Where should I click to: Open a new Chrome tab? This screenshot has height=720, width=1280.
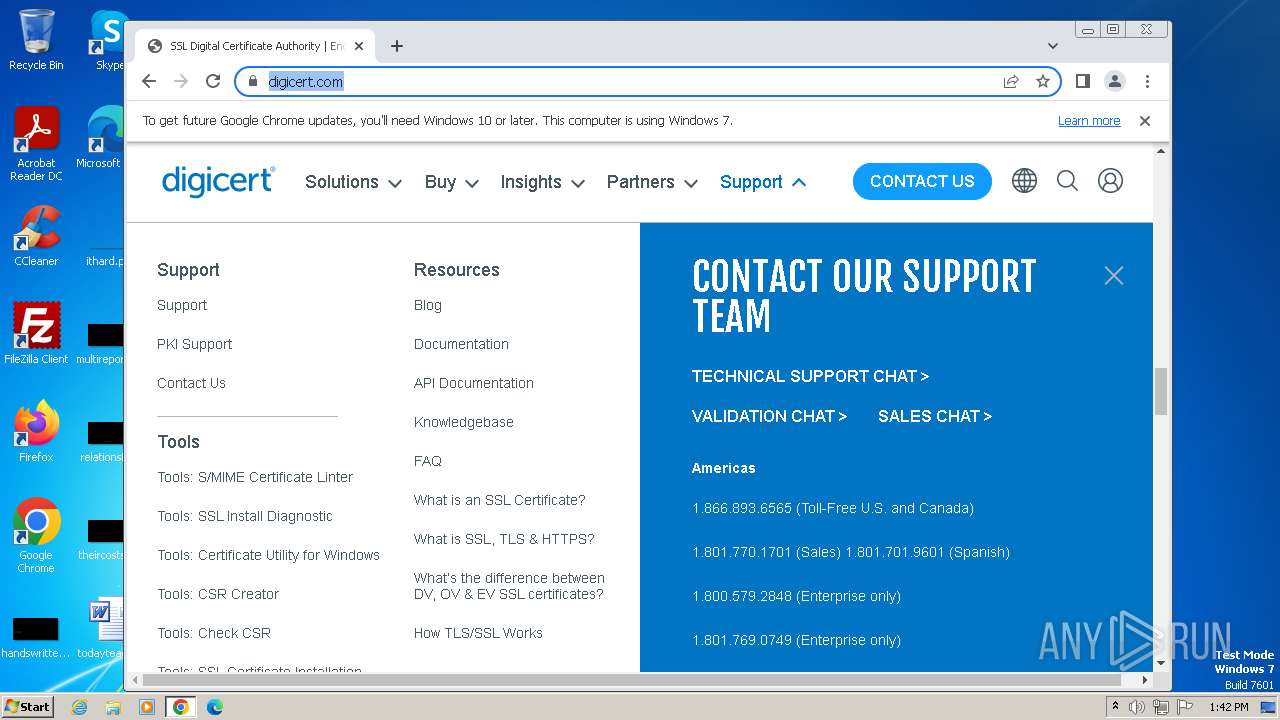coord(397,46)
